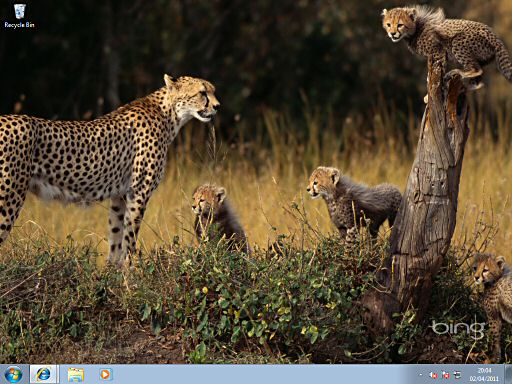
Task: Open the clock showing 20:04
Action: click(x=484, y=375)
